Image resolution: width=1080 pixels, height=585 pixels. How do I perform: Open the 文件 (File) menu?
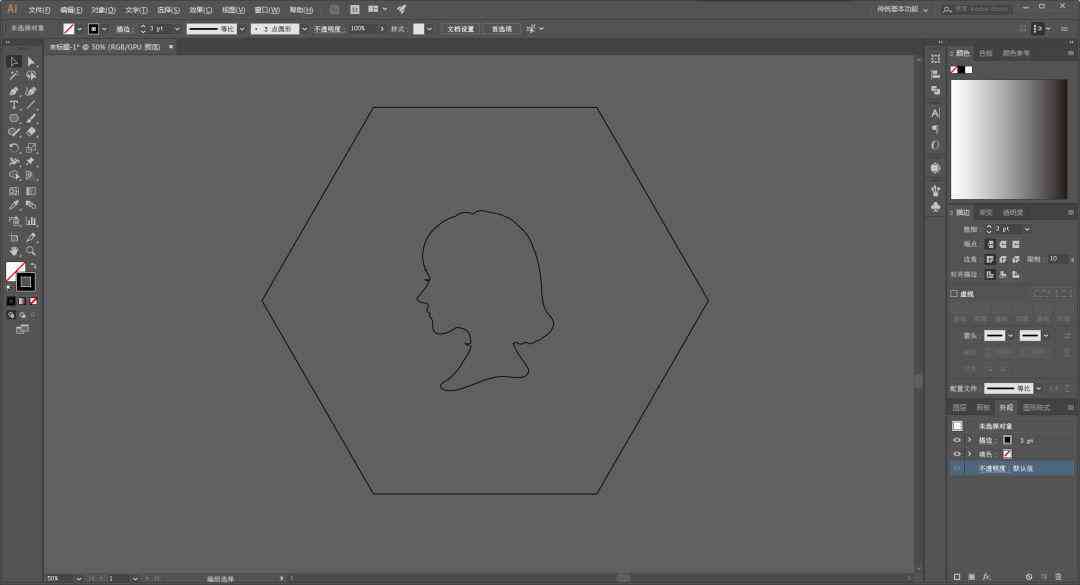(x=39, y=10)
